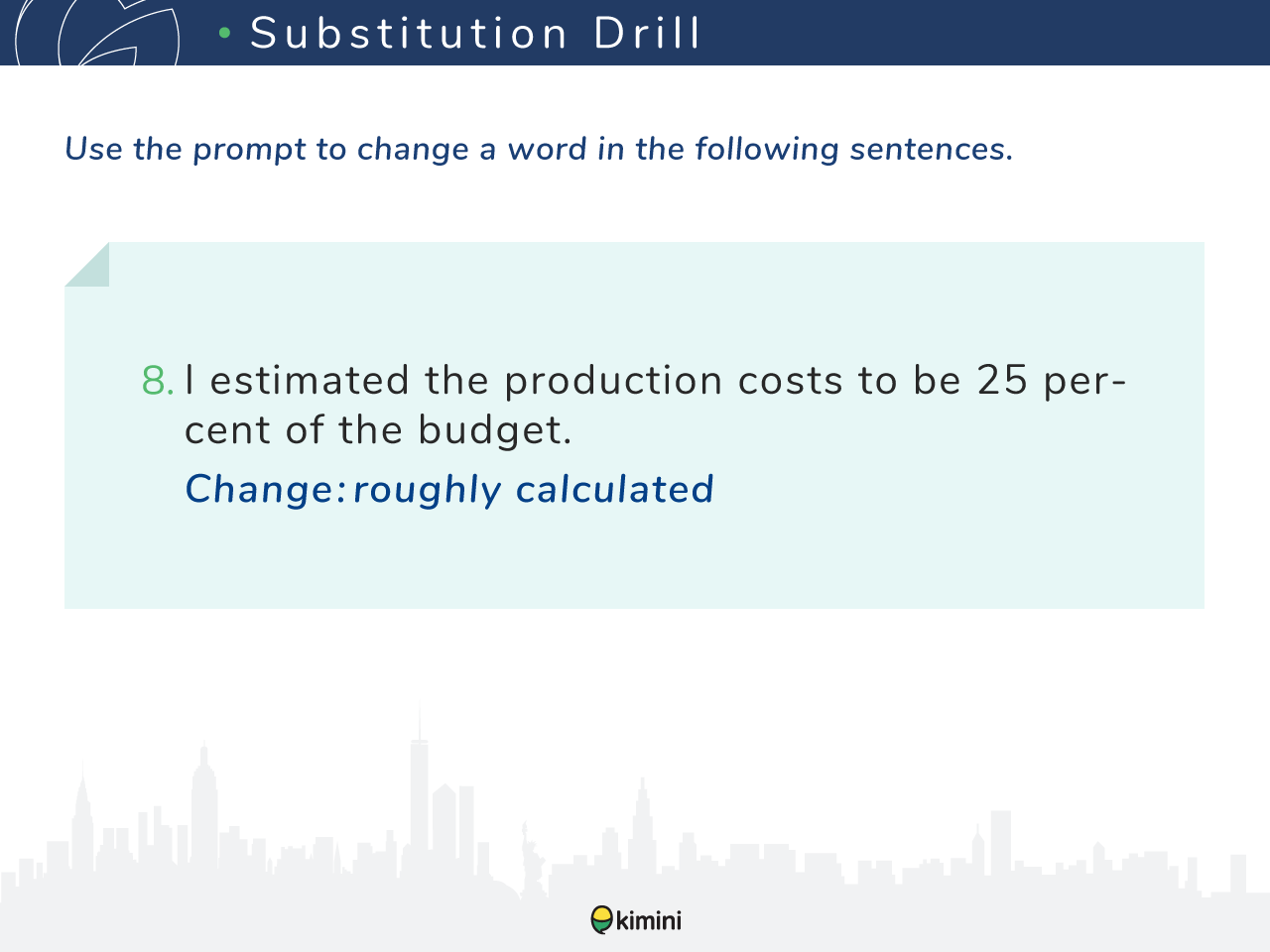The image size is (1270, 952).
Task: Click the tall tower in skyline graphic
Action: pyautogui.click(x=420, y=783)
